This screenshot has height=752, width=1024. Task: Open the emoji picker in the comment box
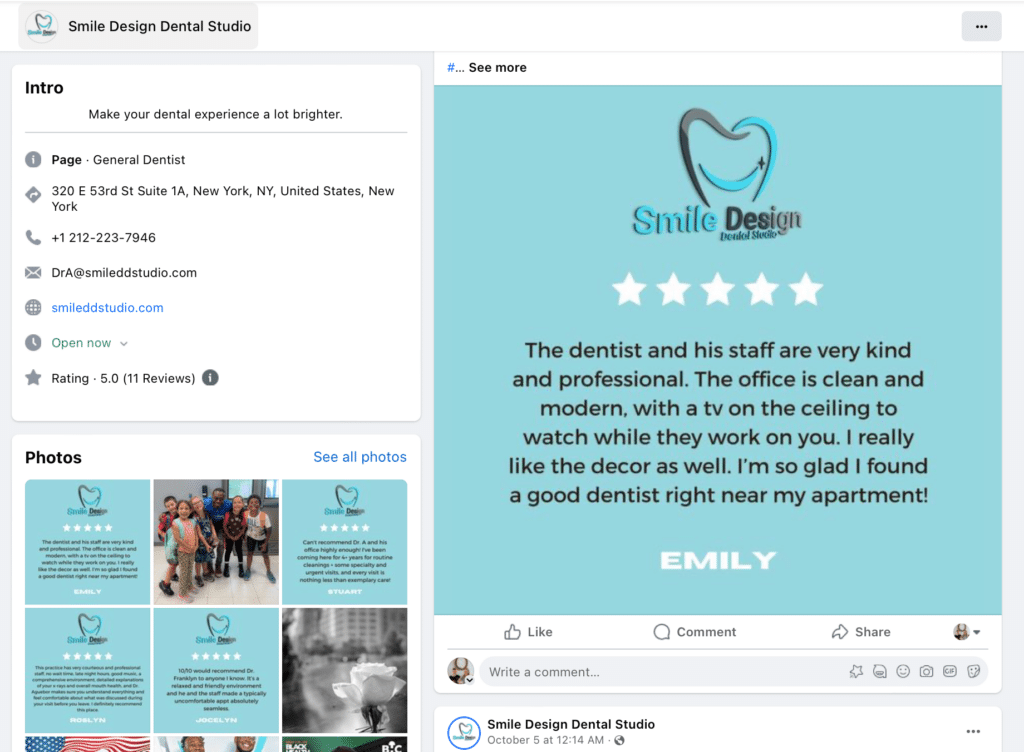point(903,672)
